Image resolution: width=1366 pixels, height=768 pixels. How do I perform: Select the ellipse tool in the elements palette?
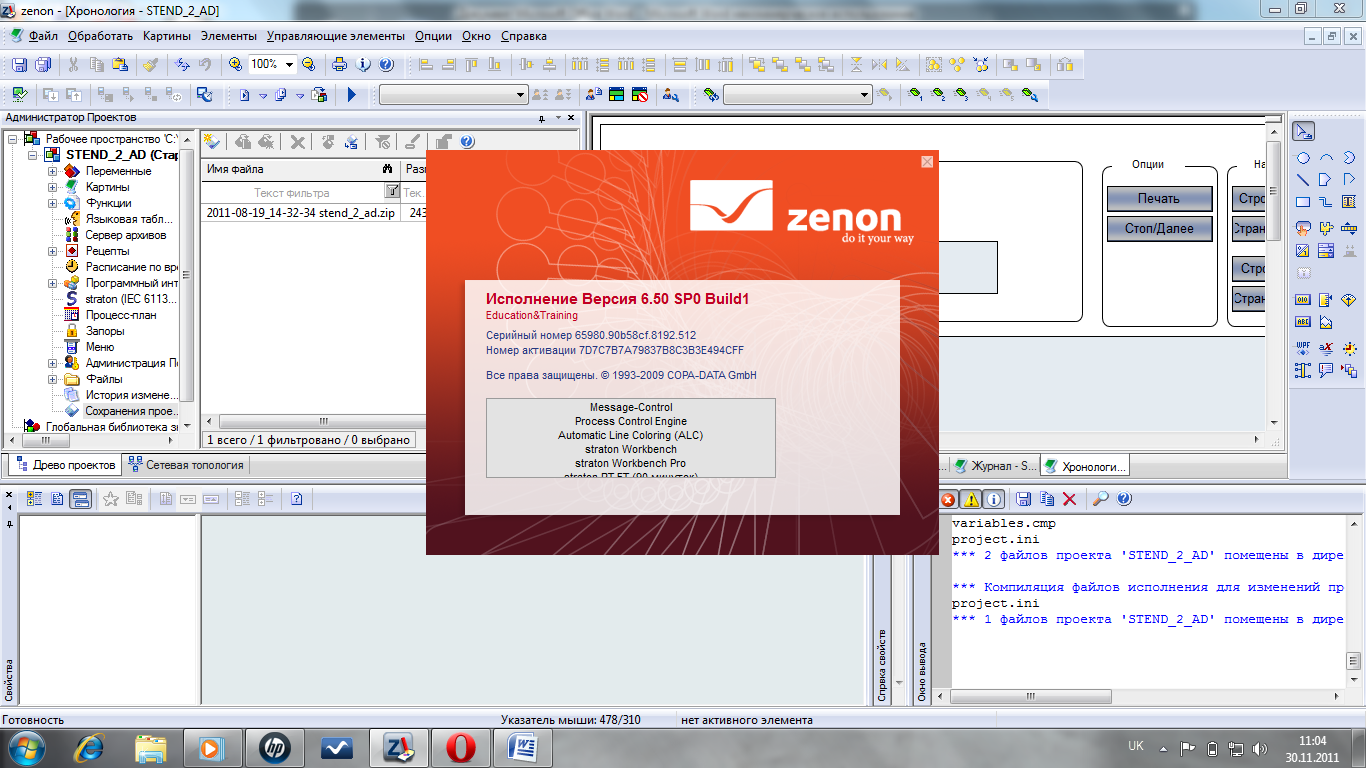1303,158
